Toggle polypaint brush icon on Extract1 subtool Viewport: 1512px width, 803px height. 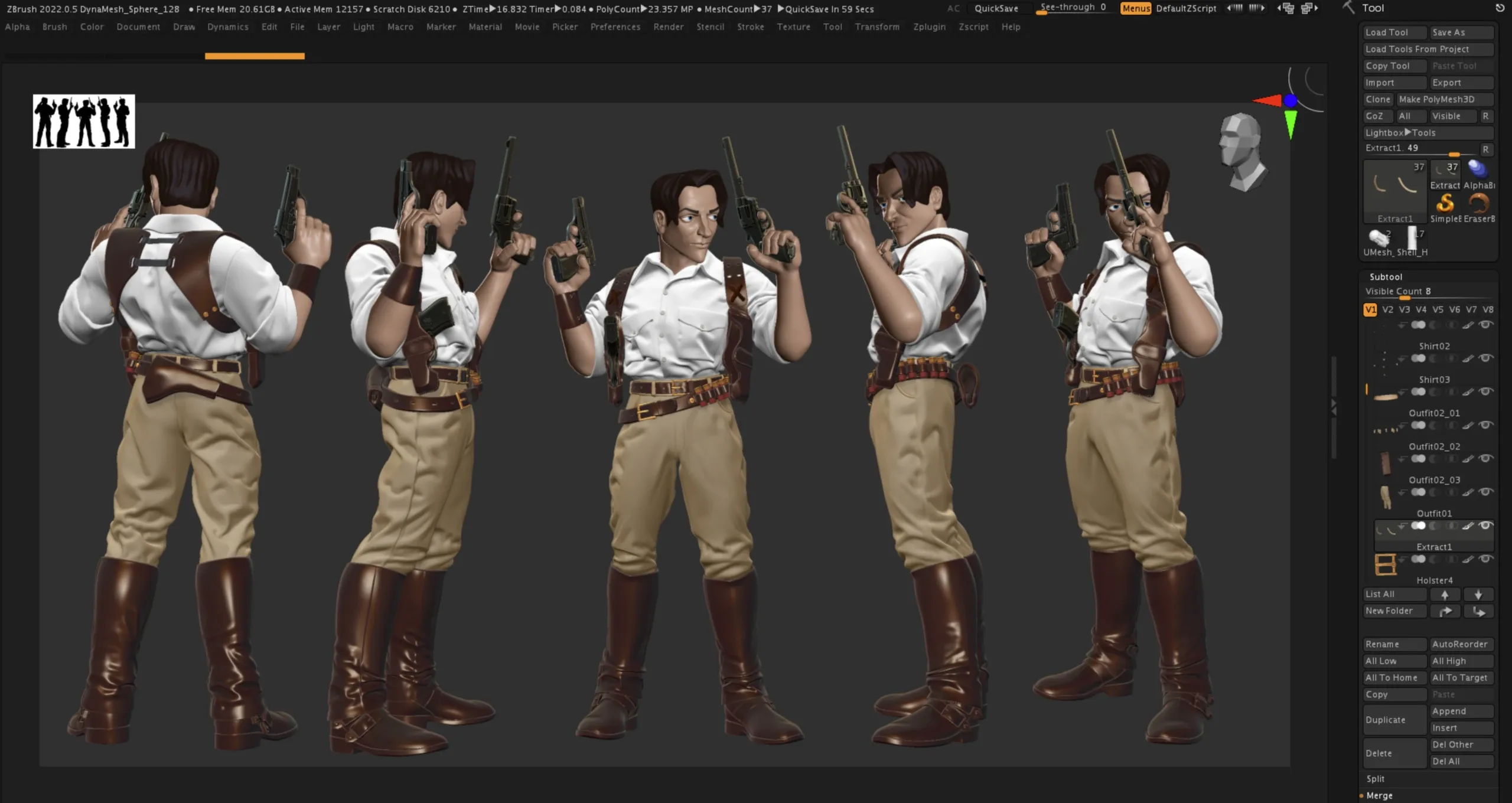click(1468, 525)
